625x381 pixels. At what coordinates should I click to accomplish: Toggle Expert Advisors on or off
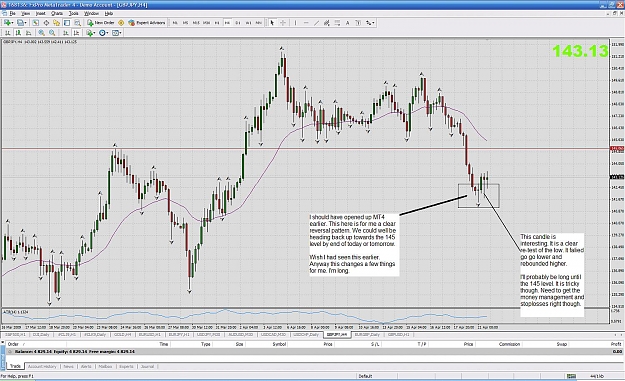[146, 23]
